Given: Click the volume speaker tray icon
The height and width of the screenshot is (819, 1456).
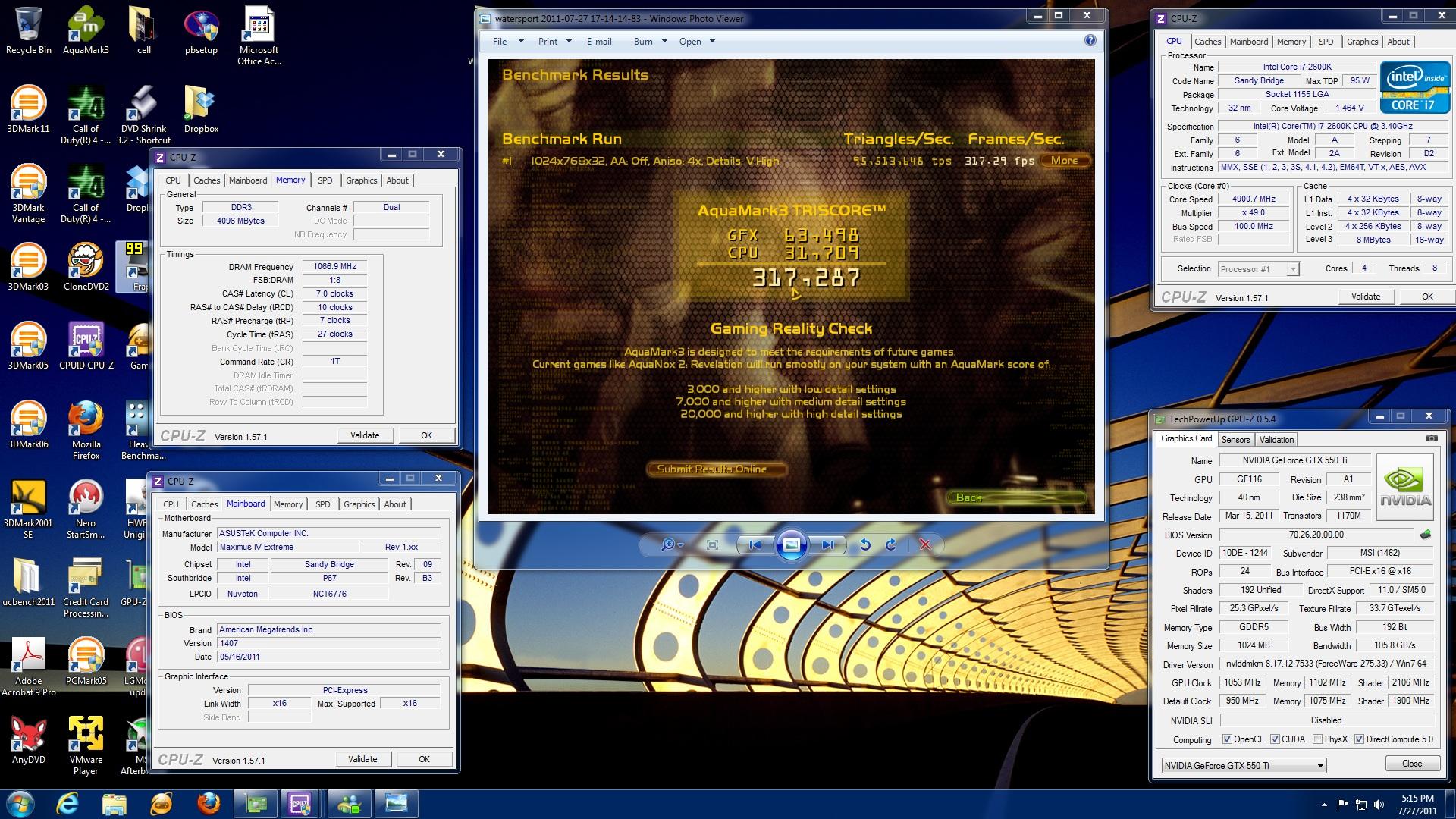Looking at the screenshot, I should pyautogui.click(x=1379, y=805).
